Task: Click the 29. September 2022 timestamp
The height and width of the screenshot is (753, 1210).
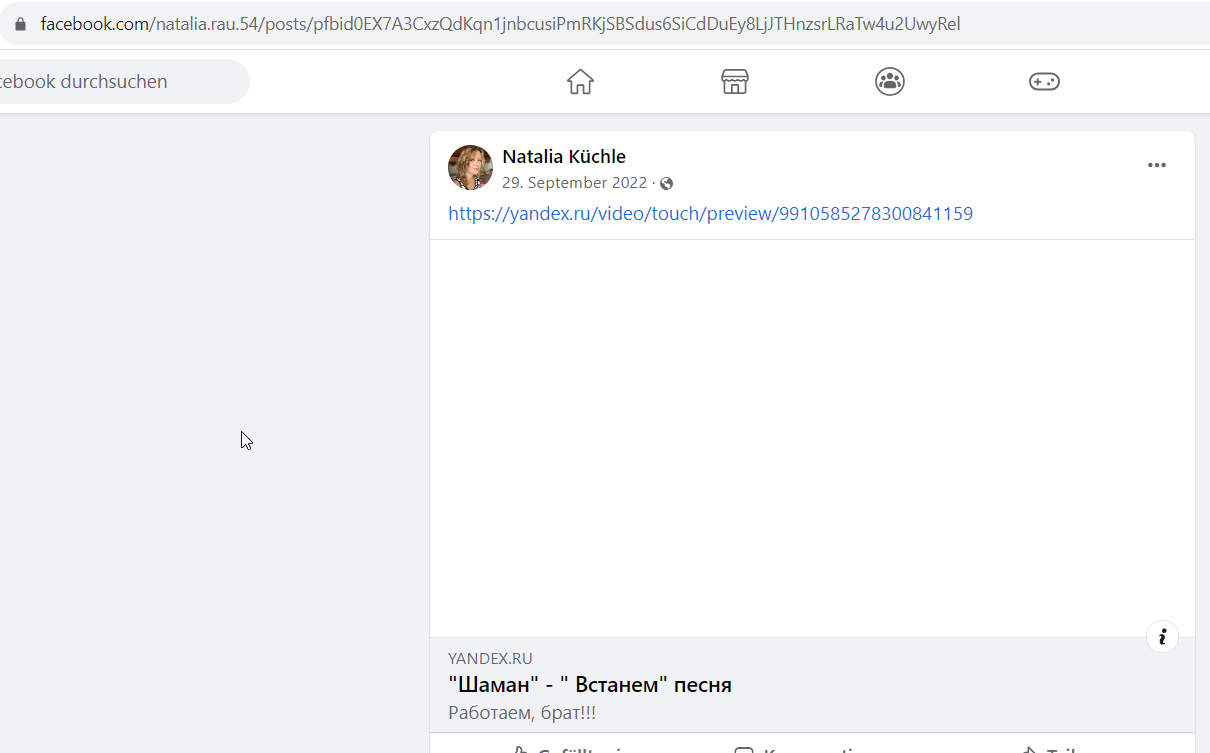Action: 574,183
